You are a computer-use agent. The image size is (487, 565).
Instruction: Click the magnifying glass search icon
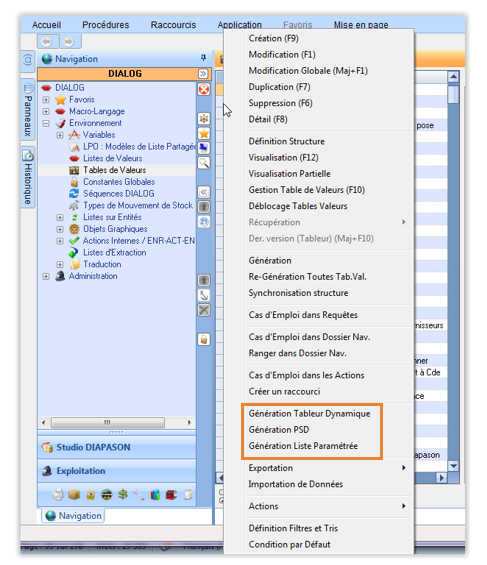pyautogui.click(x=204, y=163)
